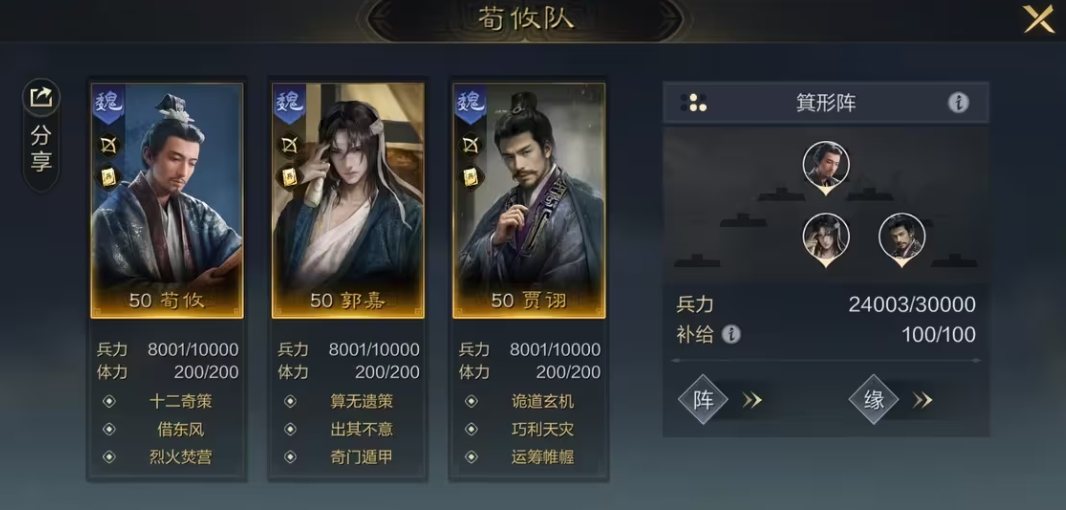This screenshot has height=510, width=1066.
Task: Select the archer troop icon on 荀攸's card
Action: tap(109, 144)
